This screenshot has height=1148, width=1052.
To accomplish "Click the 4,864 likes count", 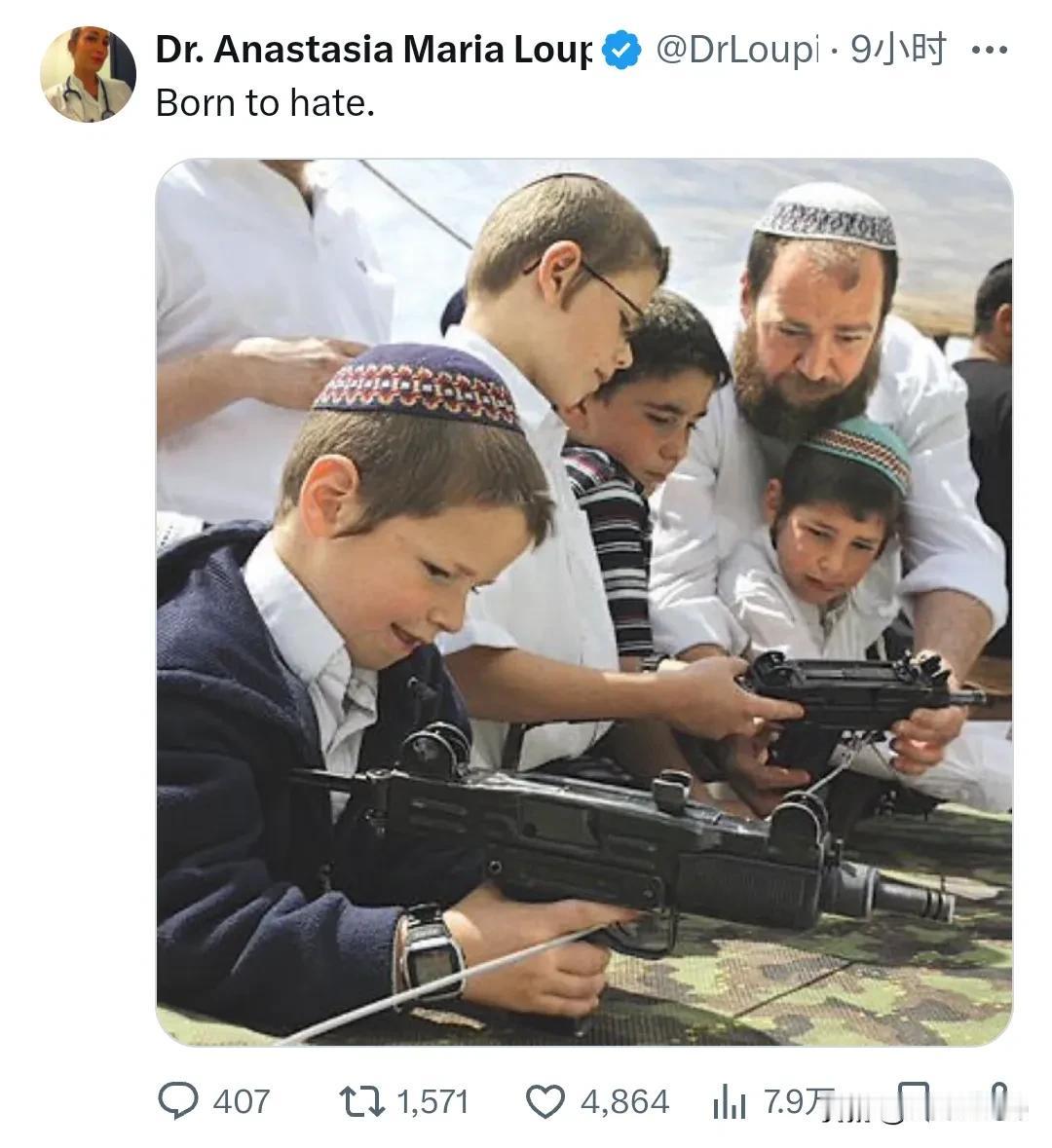I will (x=625, y=1102).
